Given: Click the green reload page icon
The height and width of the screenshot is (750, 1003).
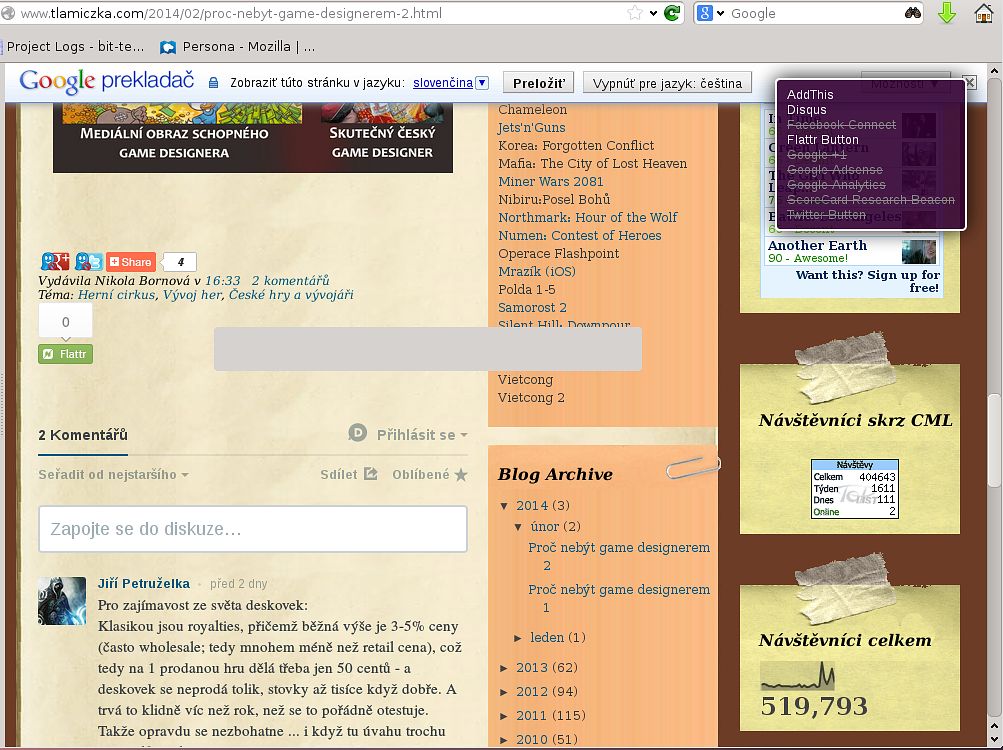Looking at the screenshot, I should [x=672, y=13].
